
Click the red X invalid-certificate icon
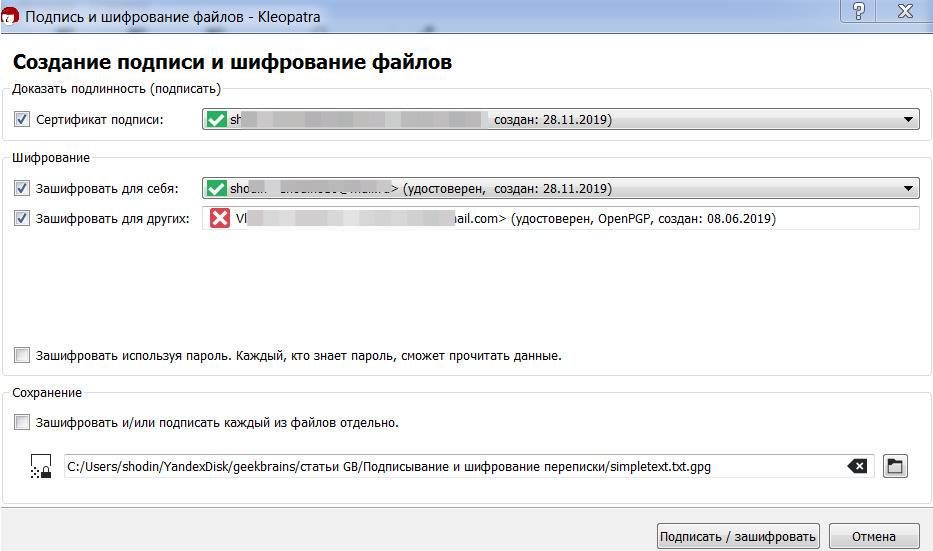coord(220,218)
